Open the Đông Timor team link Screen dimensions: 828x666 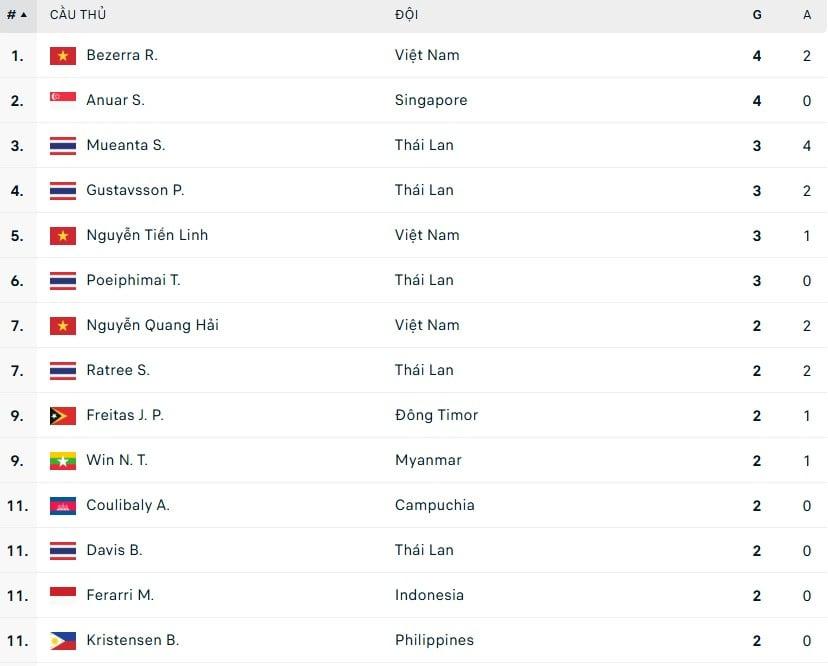(x=436, y=415)
